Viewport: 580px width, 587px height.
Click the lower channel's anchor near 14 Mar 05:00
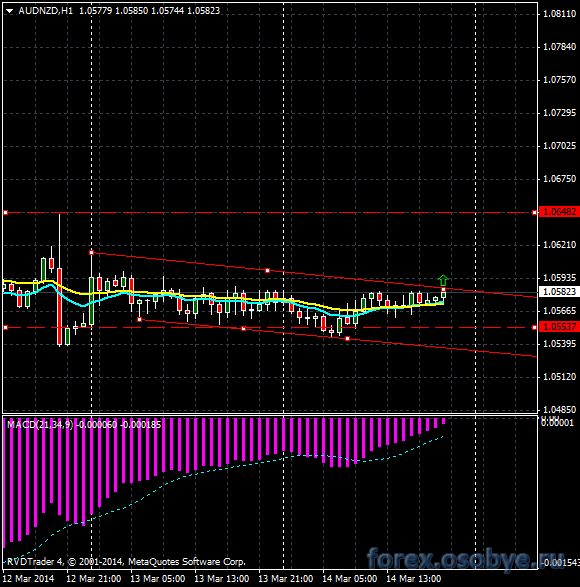point(347,338)
